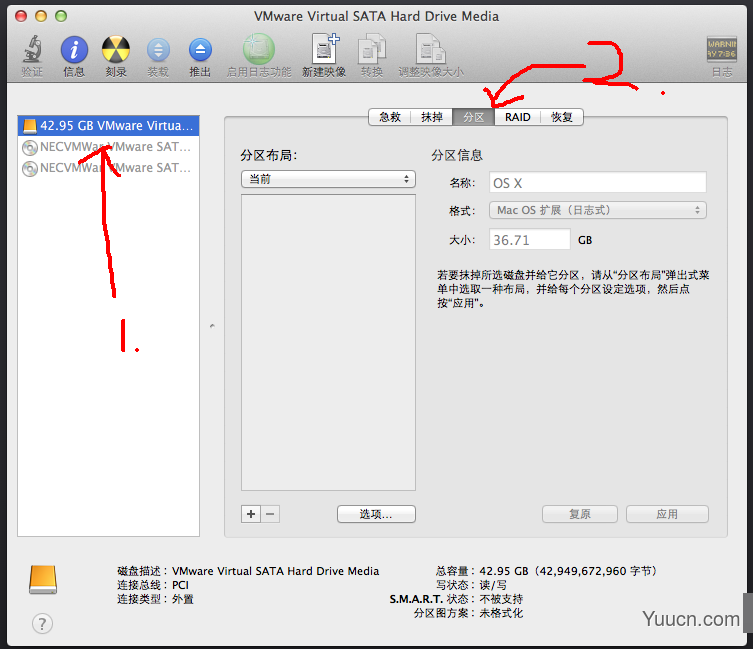Screen dimensions: 753x649
Task: Open help with the question mark button
Action: (x=42, y=624)
